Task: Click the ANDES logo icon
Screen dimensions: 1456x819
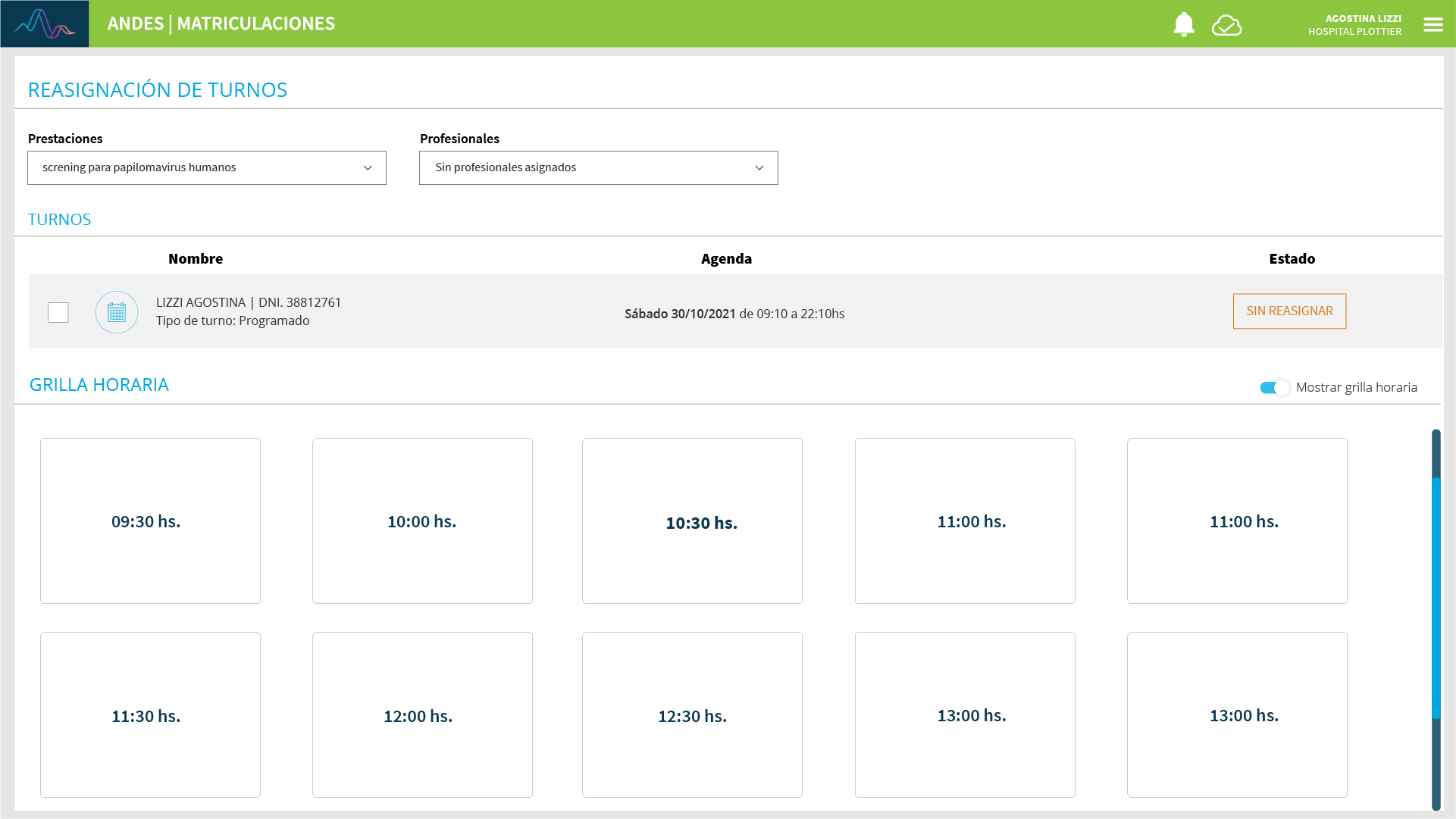Action: point(44,23)
